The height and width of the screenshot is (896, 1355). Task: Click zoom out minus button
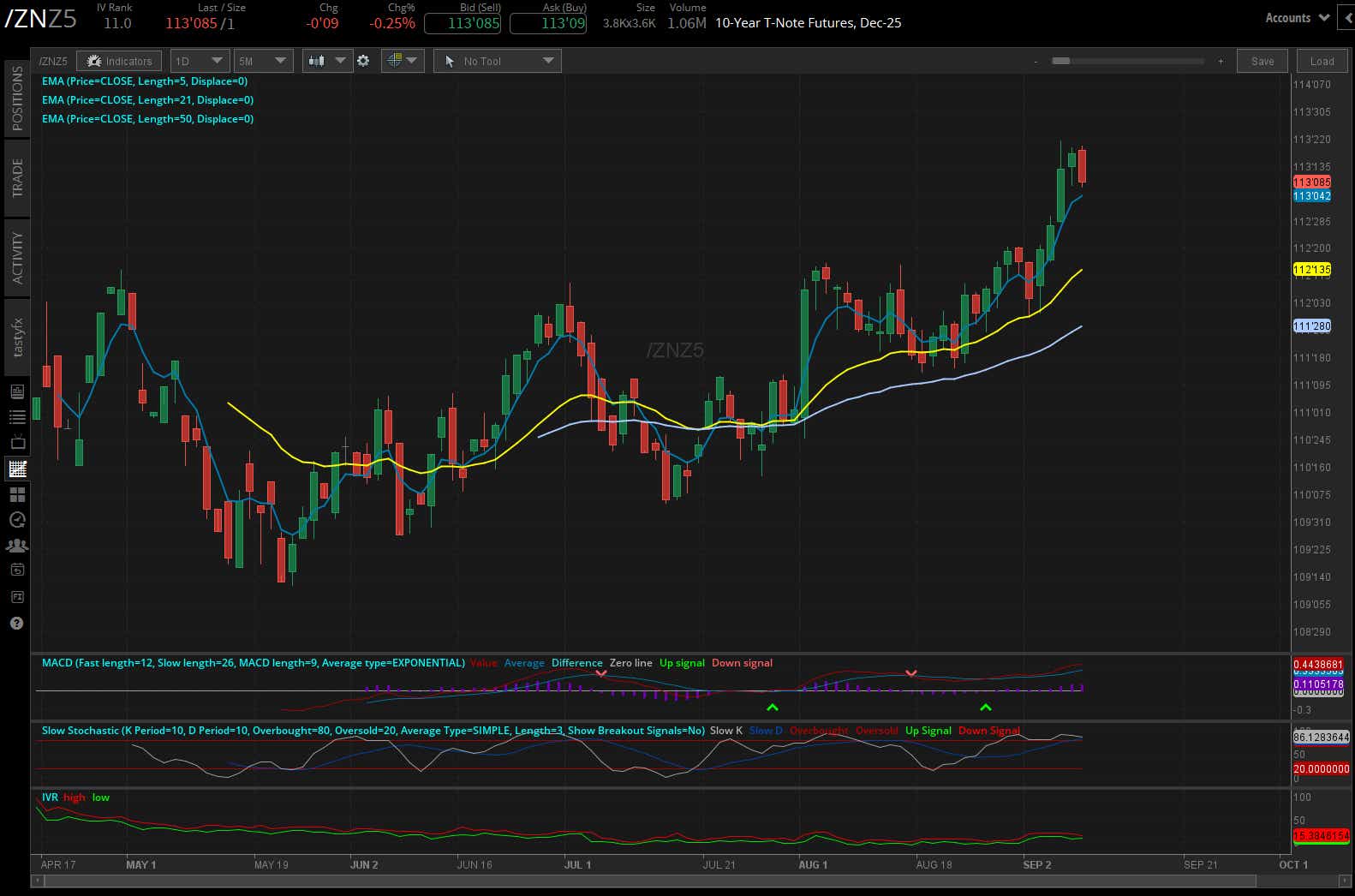(x=1036, y=62)
